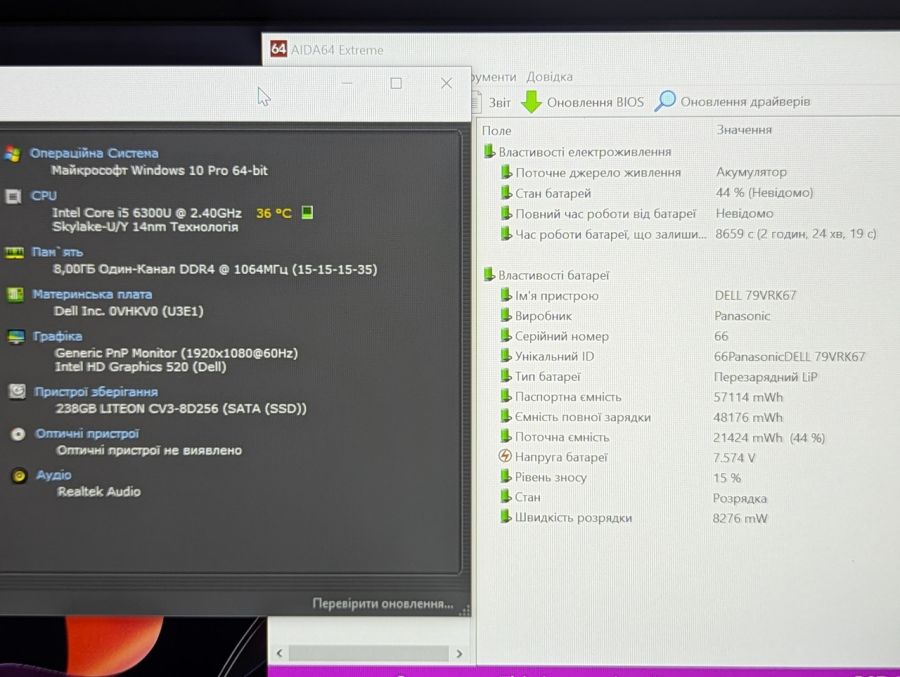Viewport: 900px width, 677px height.
Task: Click the value Акумулятор
Action: [751, 172]
